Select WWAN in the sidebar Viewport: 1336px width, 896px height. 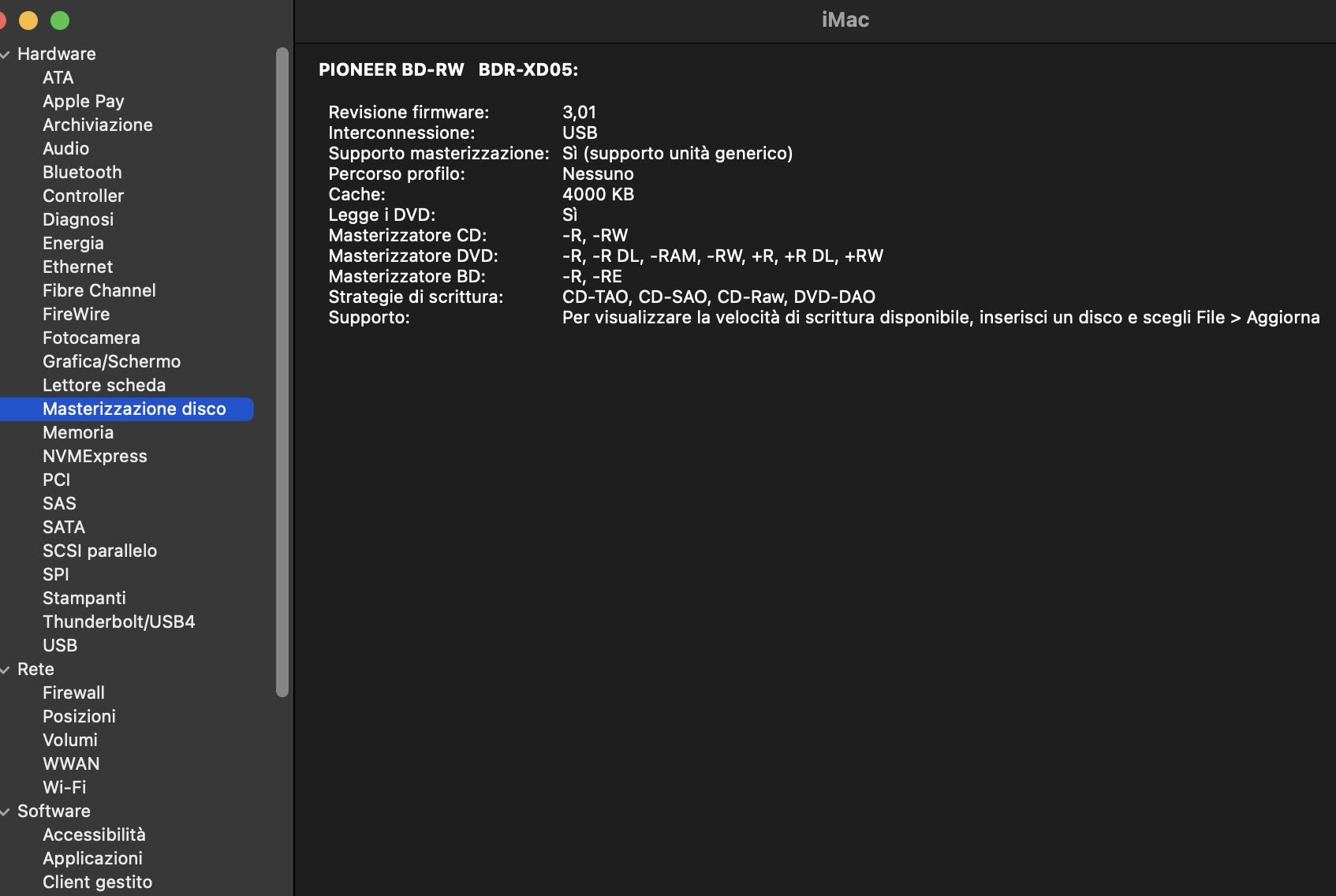pyautogui.click(x=71, y=763)
